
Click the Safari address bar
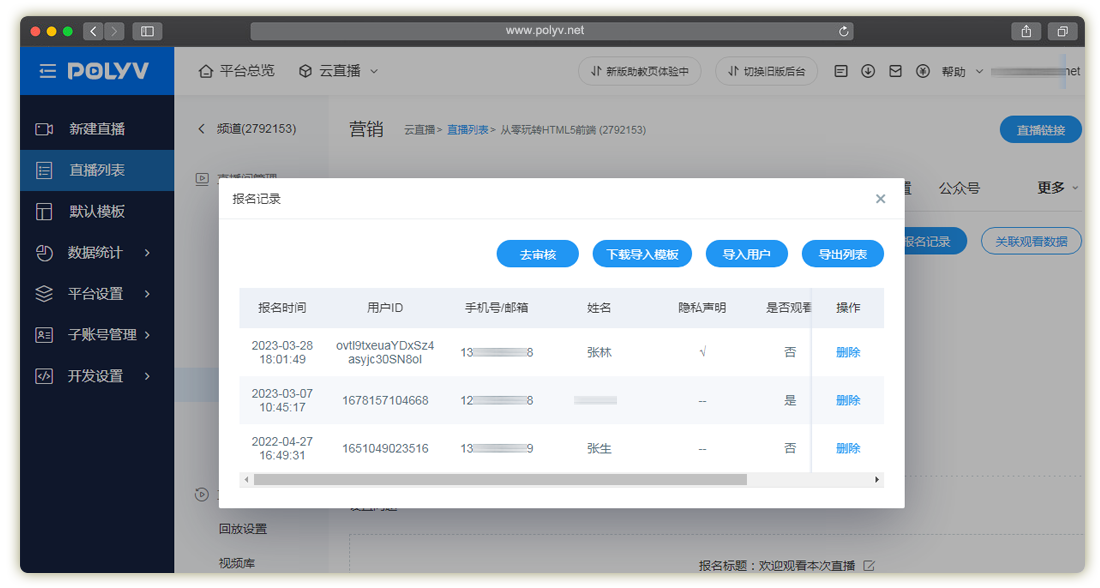click(545, 31)
